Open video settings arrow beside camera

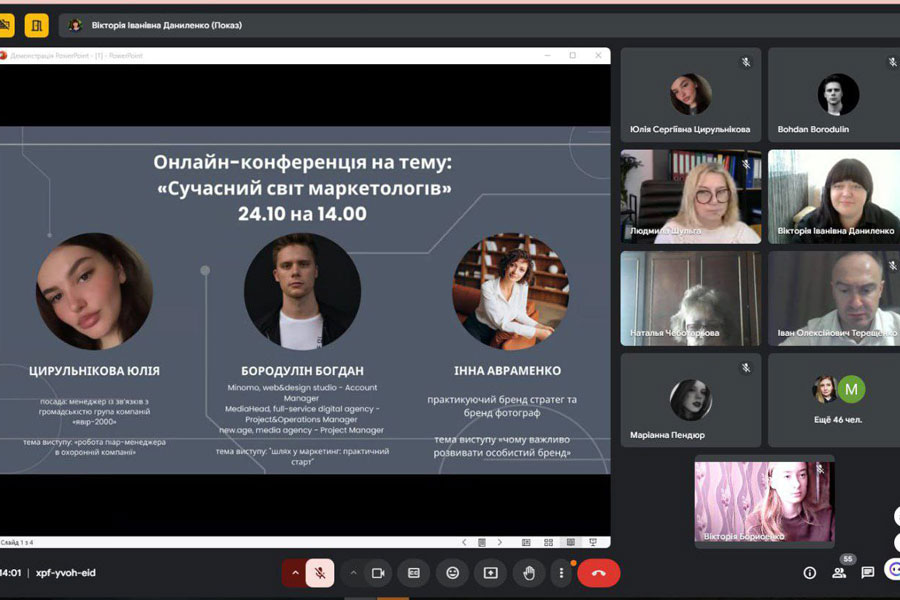pyautogui.click(x=353, y=572)
